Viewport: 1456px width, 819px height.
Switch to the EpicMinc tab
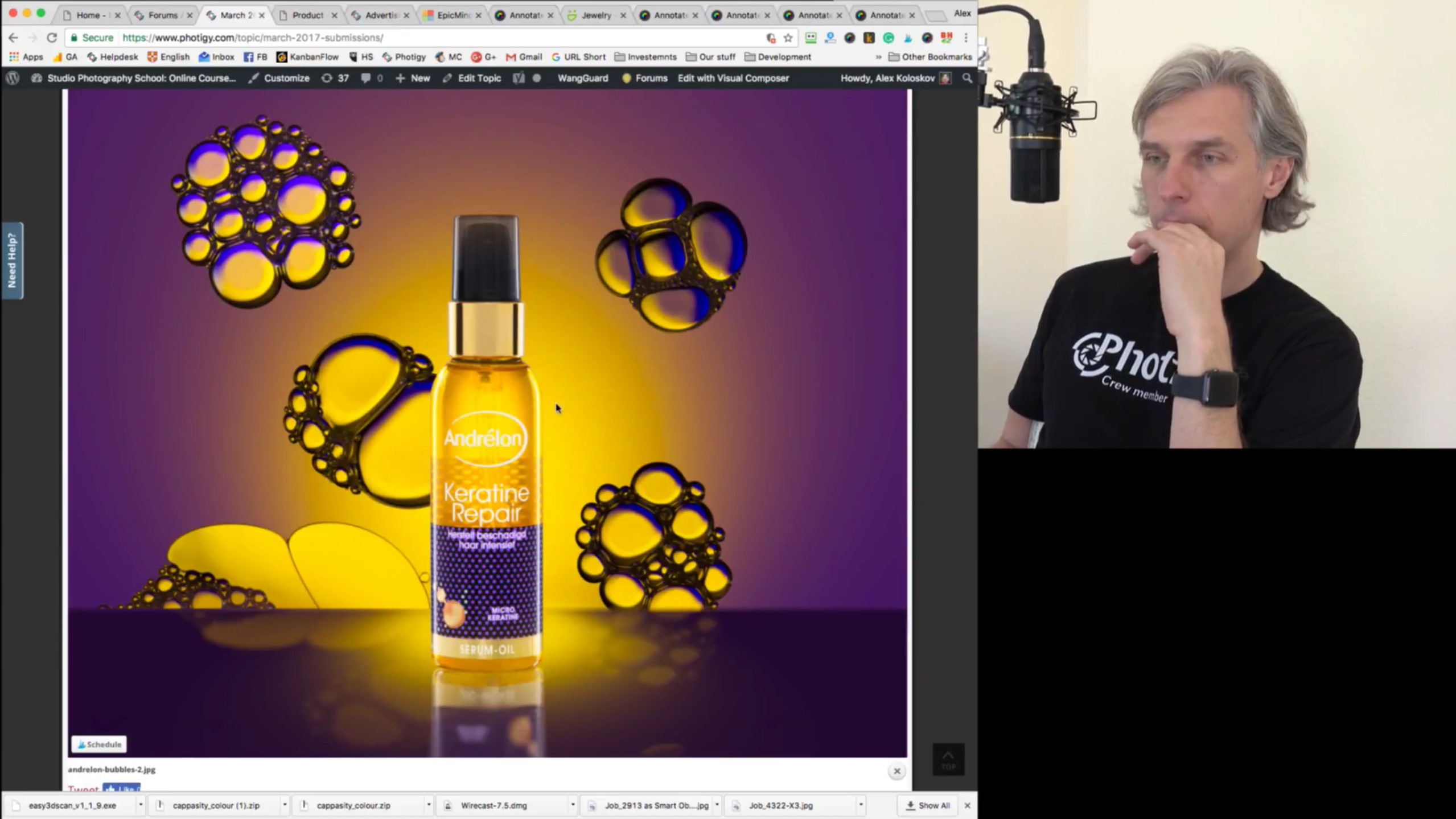[453, 15]
